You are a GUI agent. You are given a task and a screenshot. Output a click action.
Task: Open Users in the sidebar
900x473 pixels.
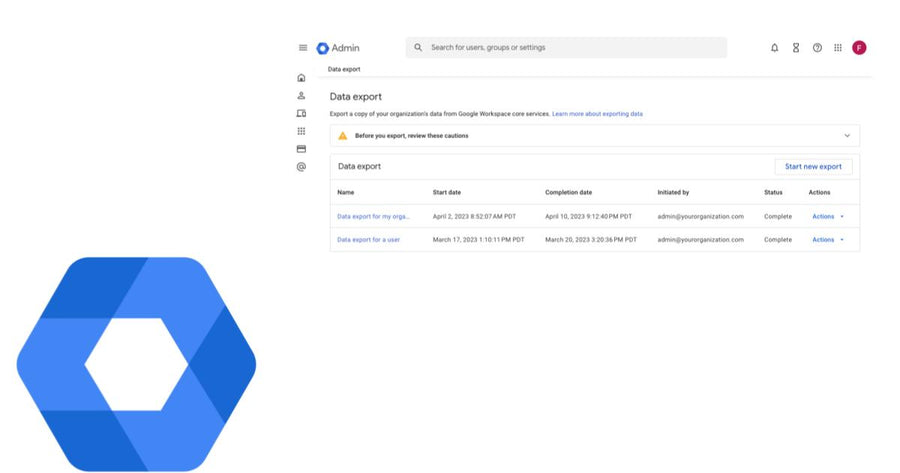pos(301,95)
